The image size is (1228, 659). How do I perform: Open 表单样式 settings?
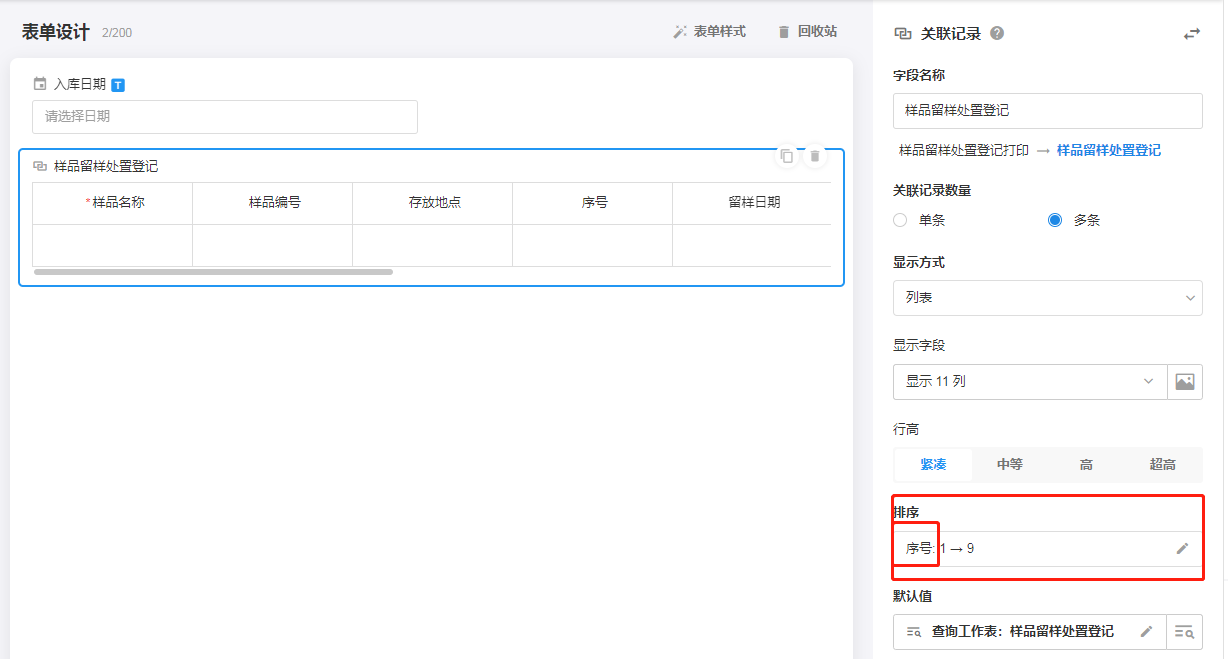(709, 32)
